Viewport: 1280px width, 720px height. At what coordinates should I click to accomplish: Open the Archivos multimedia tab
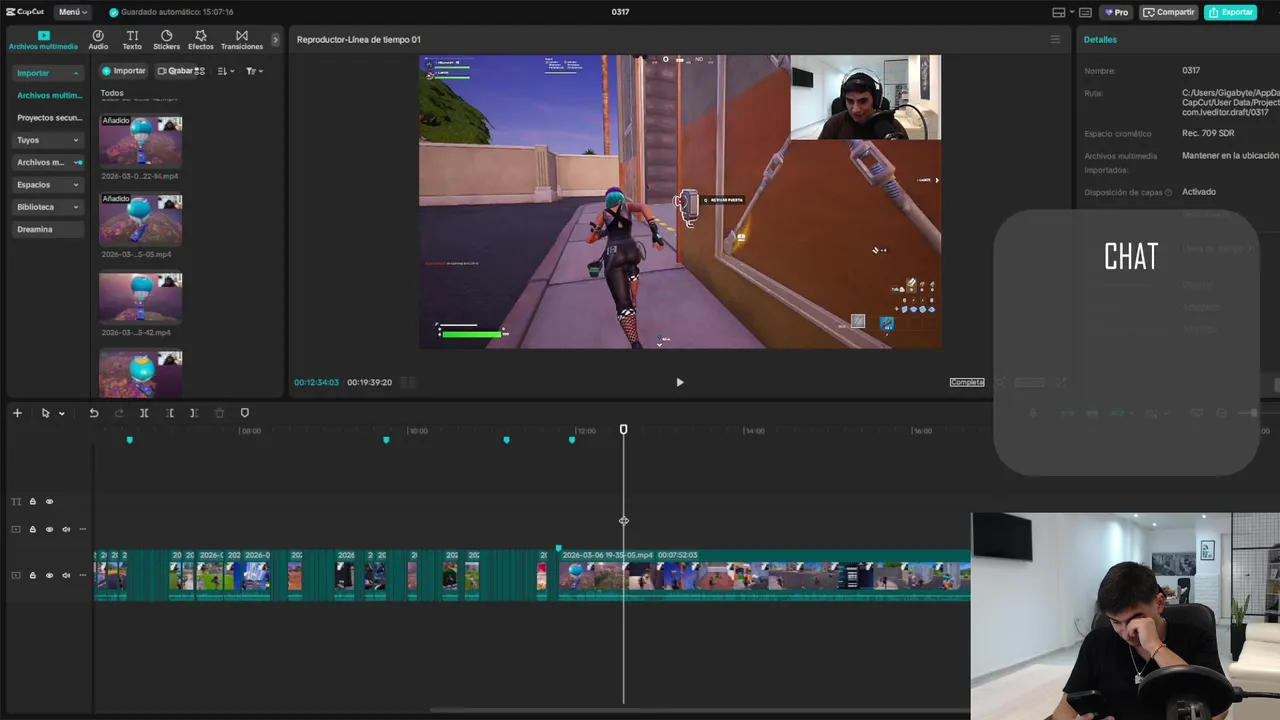click(43, 40)
